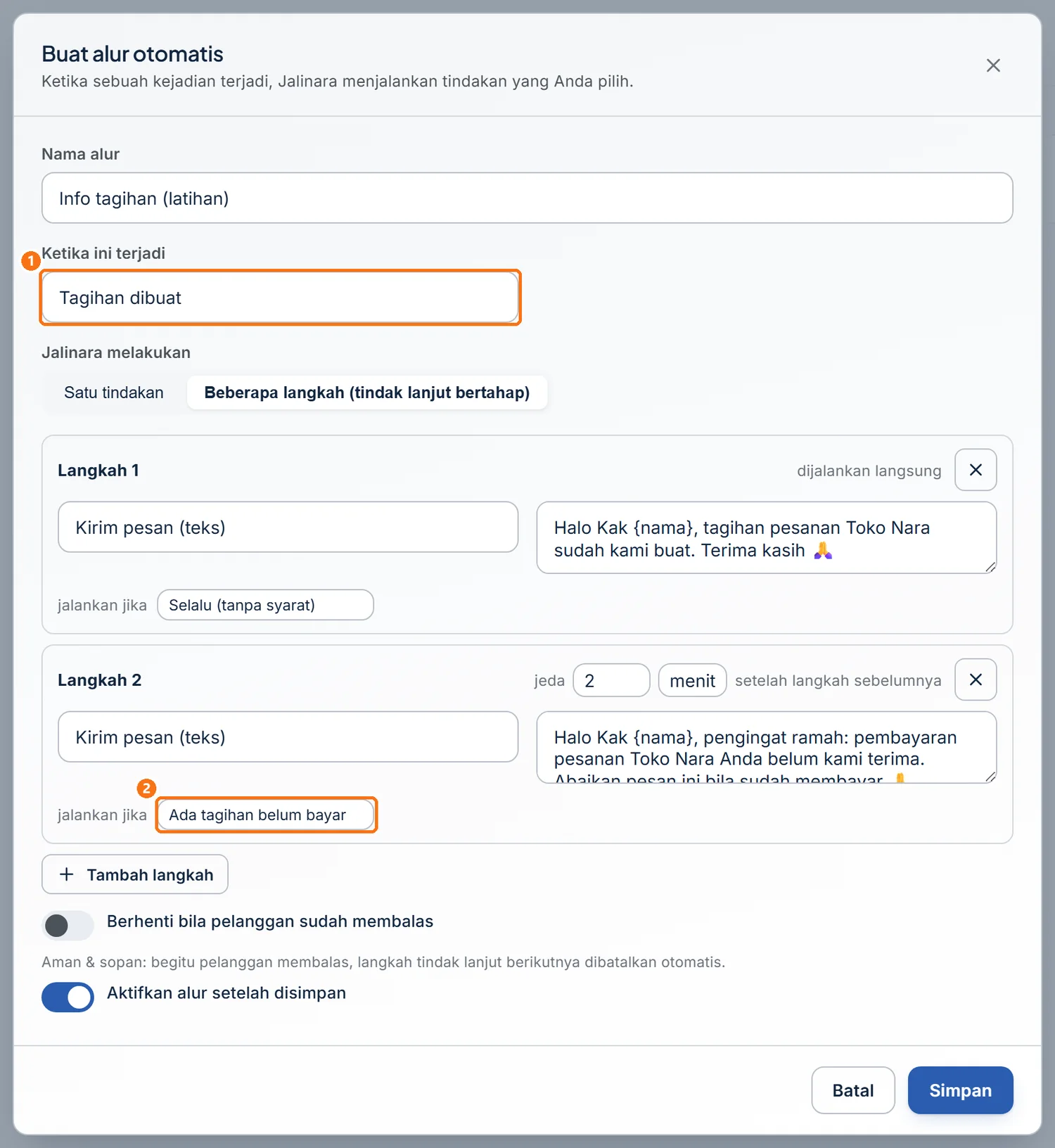The width and height of the screenshot is (1055, 1148).
Task: Select the Beberapa langkah tab
Action: click(367, 393)
